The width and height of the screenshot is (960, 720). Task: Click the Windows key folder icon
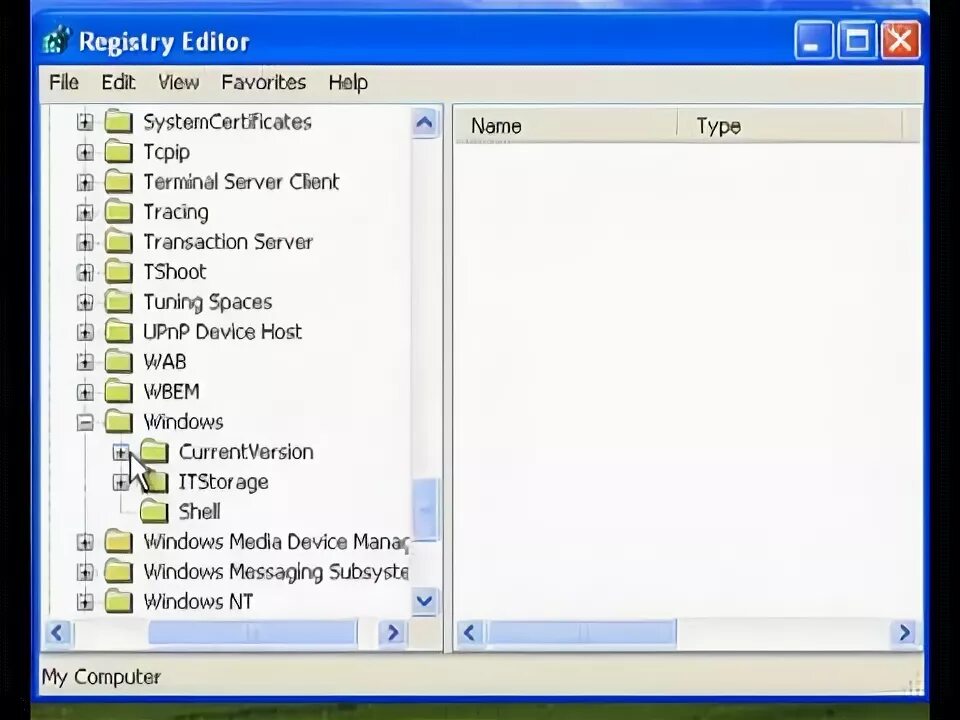point(119,422)
